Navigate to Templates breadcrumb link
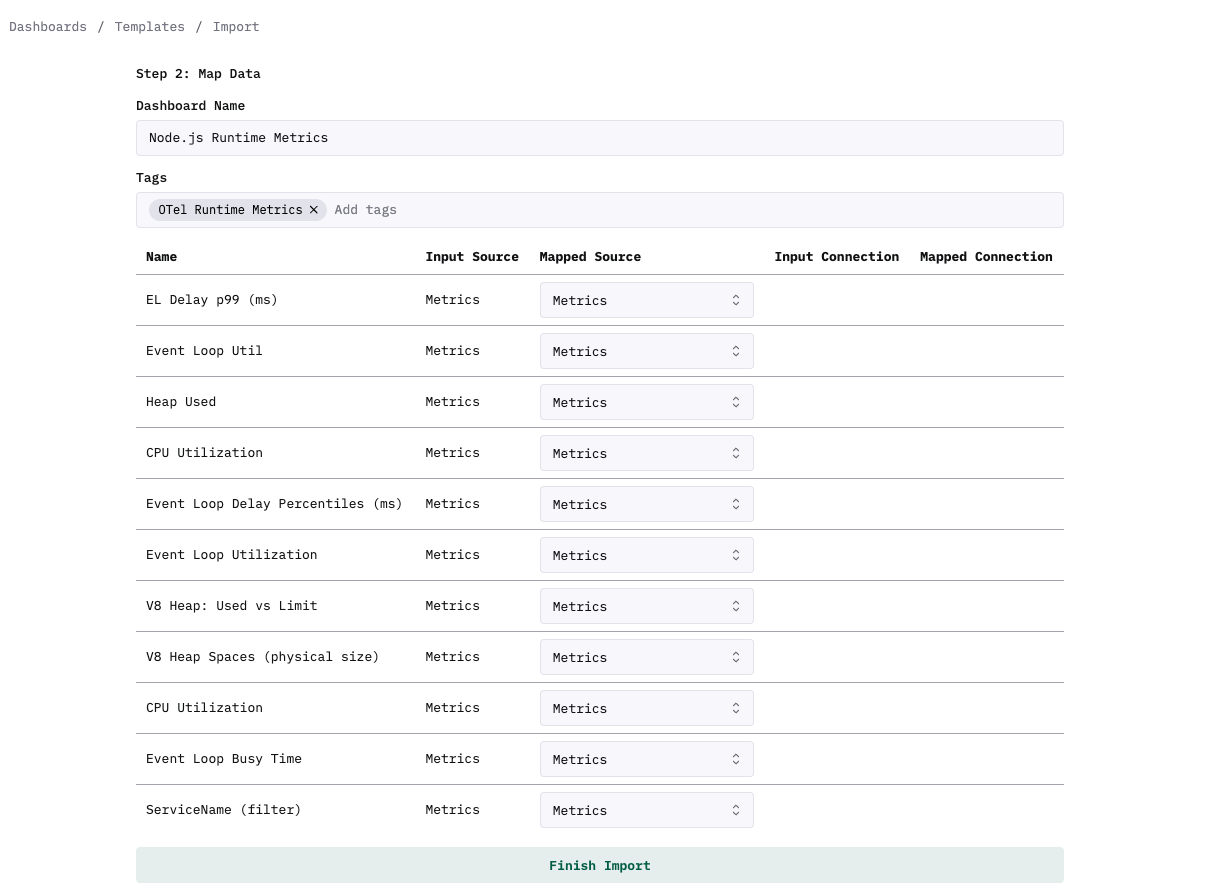This screenshot has height=892, width=1210. 149,27
